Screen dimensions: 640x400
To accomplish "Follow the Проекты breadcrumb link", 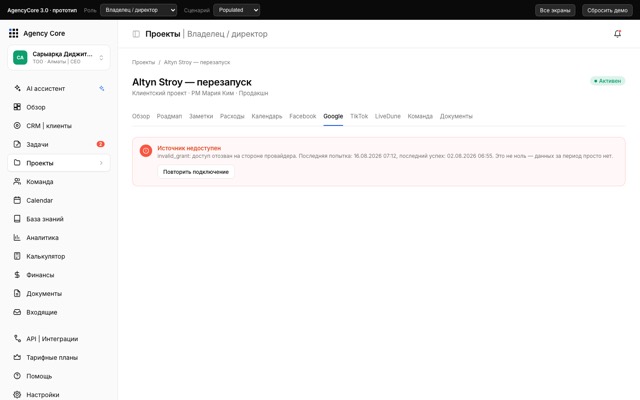I will point(143,62).
